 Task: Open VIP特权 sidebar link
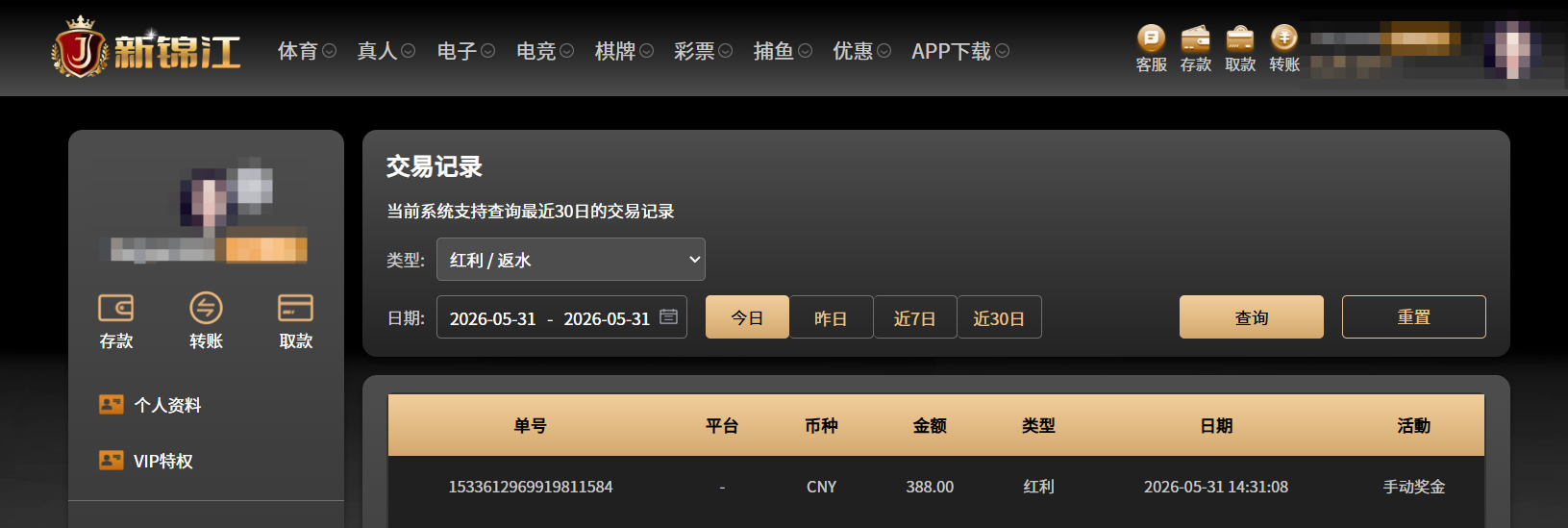click(163, 462)
